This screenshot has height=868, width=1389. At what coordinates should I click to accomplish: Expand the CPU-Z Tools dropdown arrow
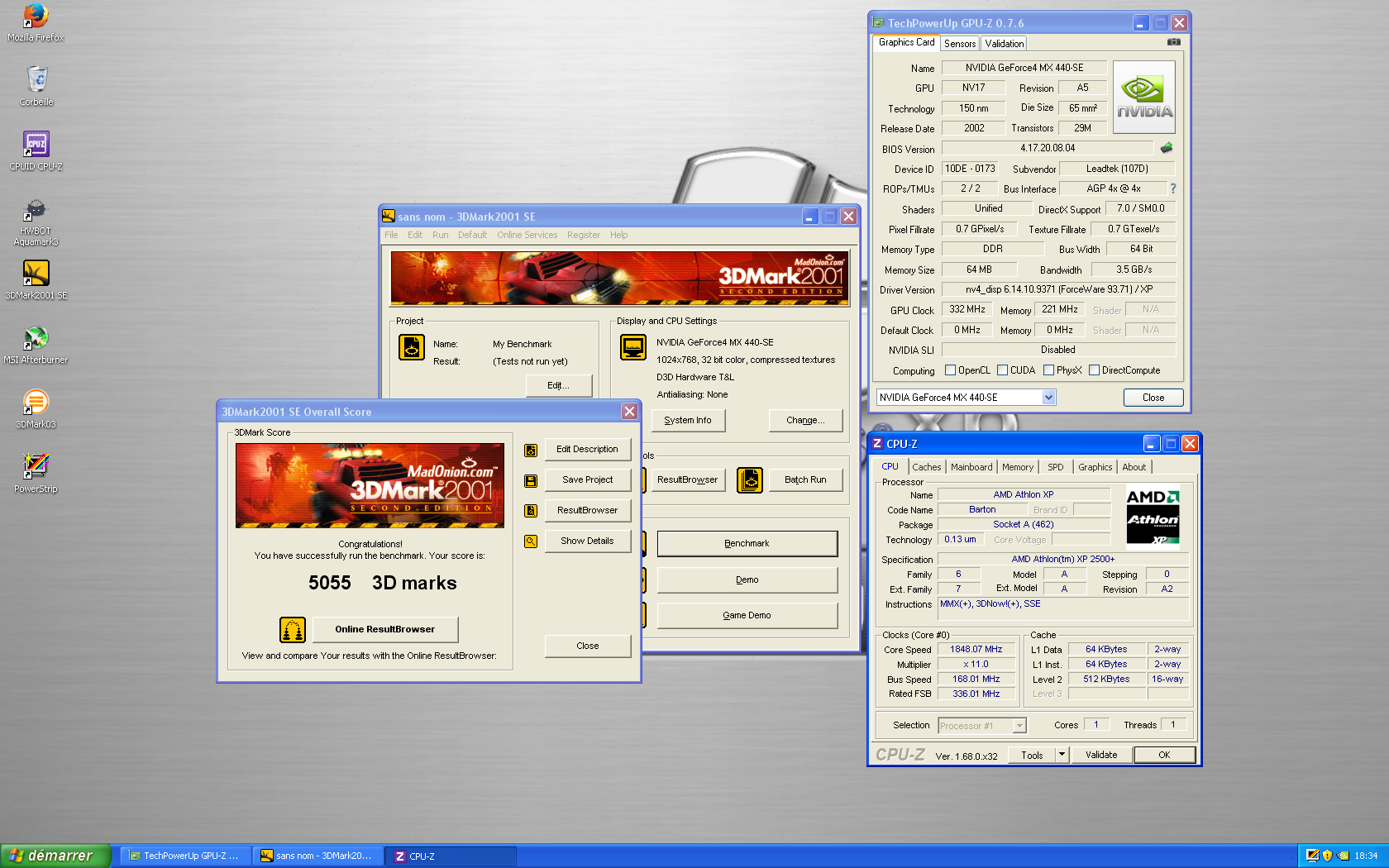pos(1062,755)
